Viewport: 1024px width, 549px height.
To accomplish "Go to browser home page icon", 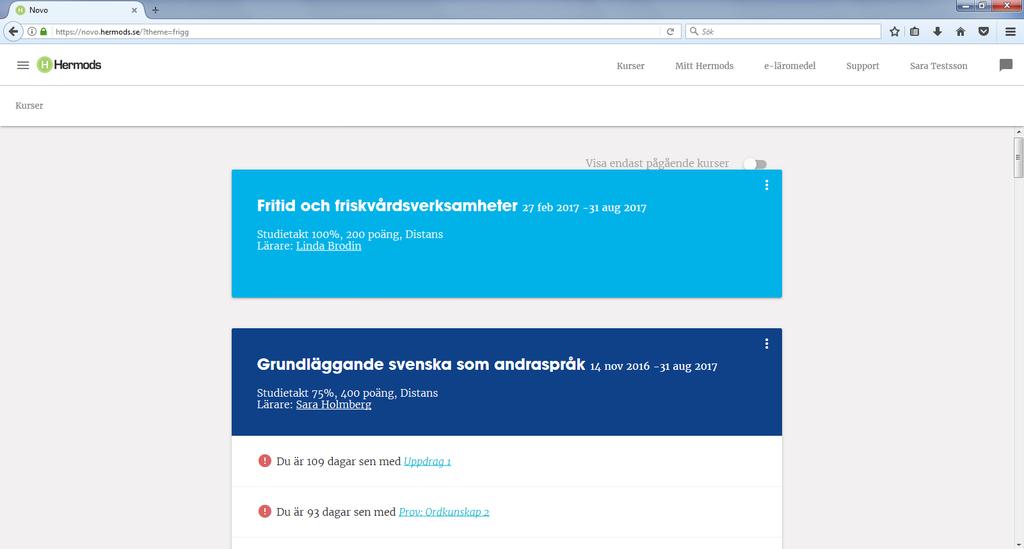I will [x=960, y=31].
